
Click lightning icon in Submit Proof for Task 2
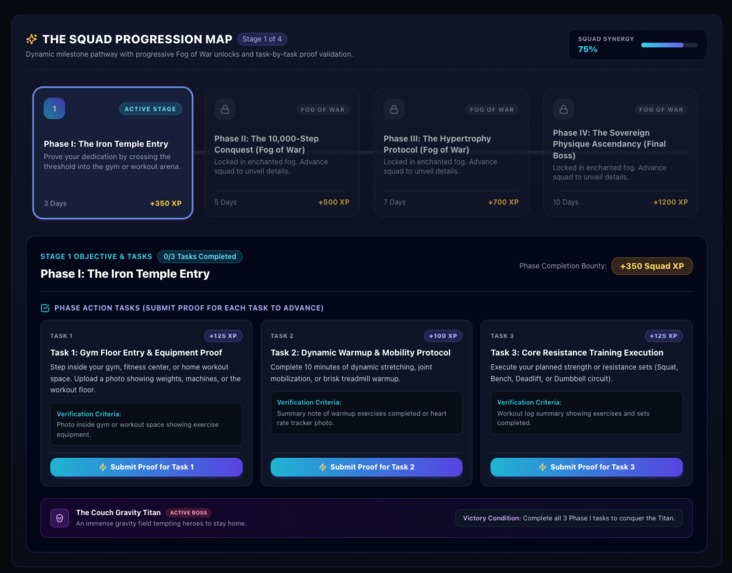pyautogui.click(x=323, y=467)
